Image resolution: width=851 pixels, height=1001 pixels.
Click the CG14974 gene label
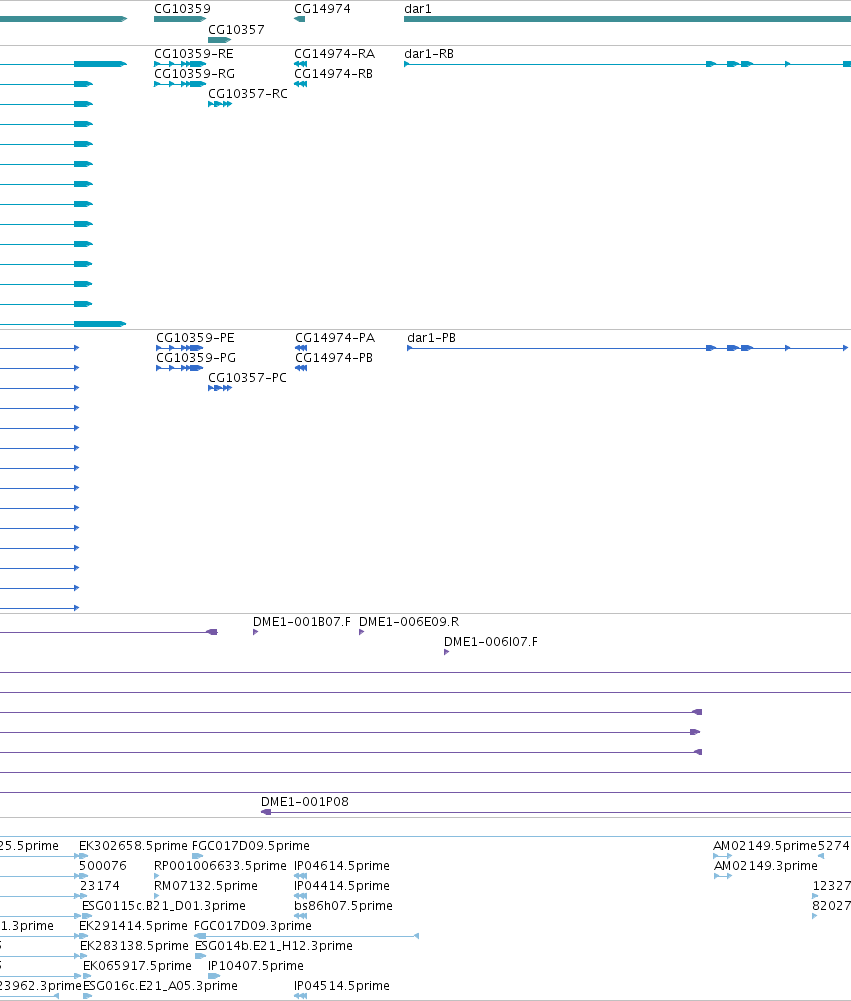pos(322,9)
